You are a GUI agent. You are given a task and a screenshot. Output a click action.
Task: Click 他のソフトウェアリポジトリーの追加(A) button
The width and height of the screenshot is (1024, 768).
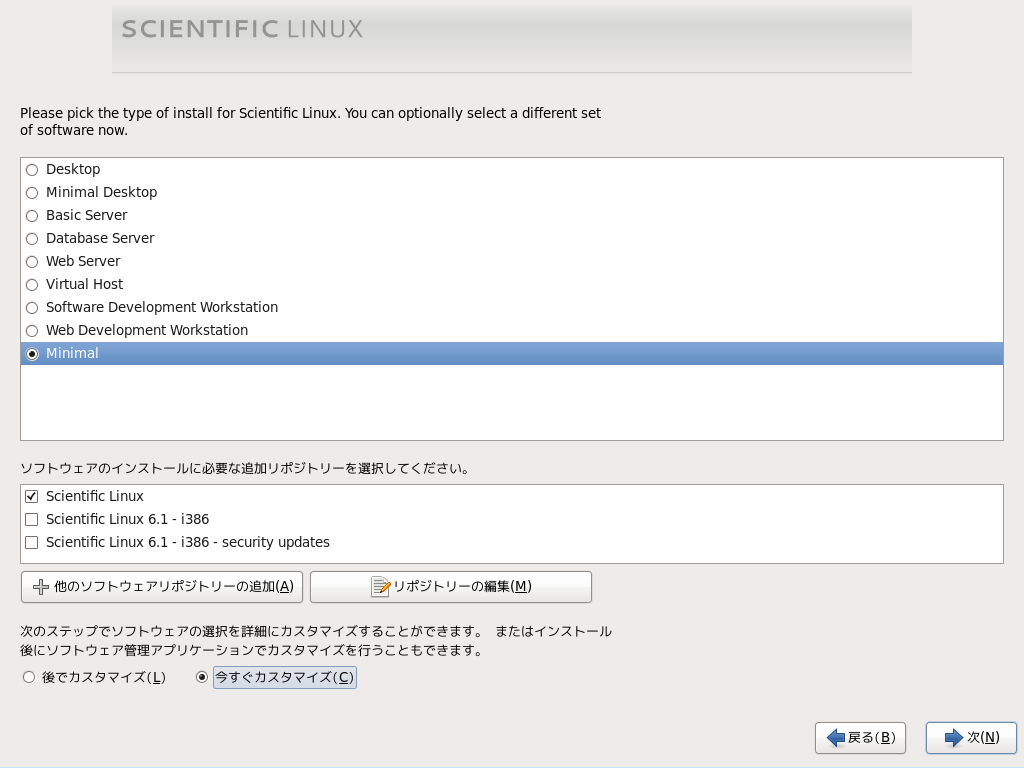coord(162,586)
